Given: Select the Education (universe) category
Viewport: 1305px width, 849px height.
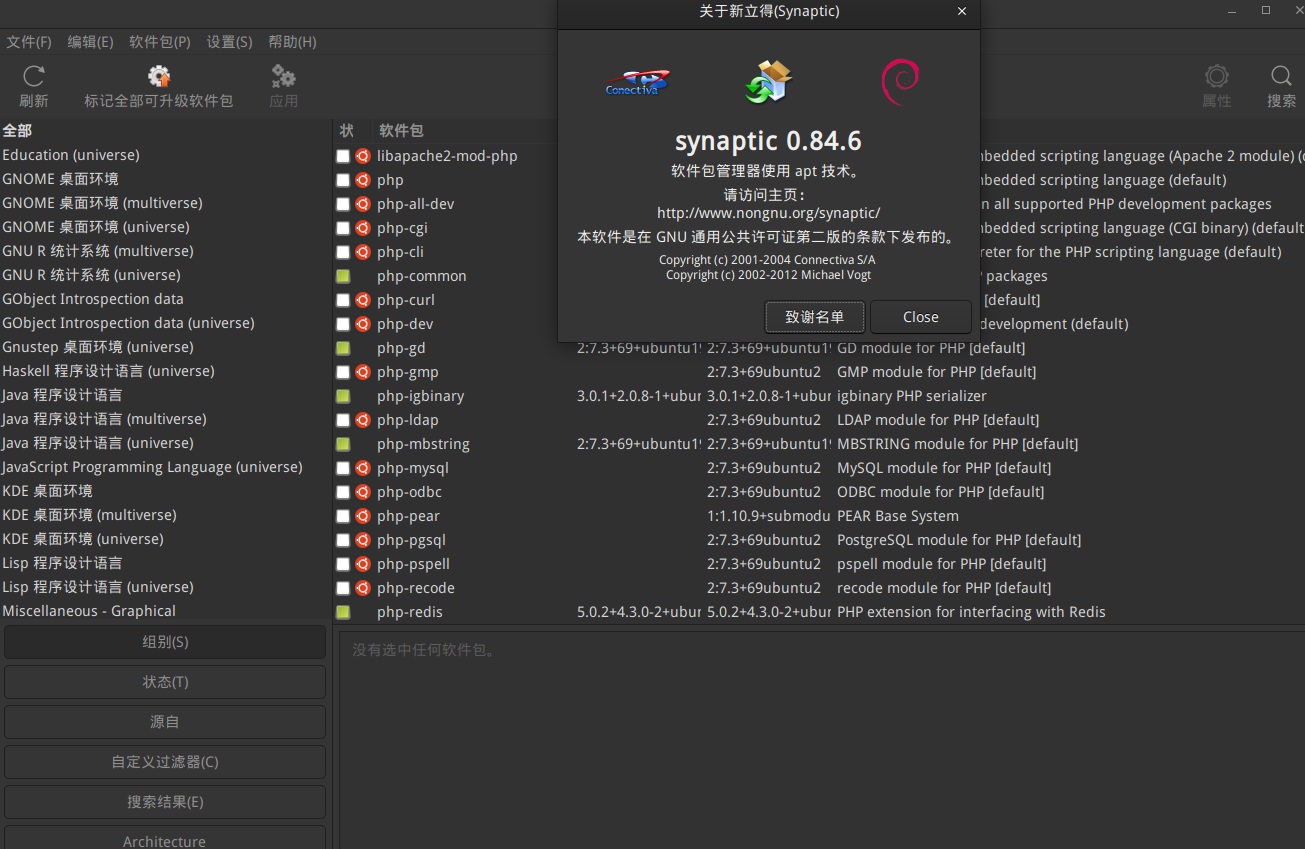Looking at the screenshot, I should 71,155.
